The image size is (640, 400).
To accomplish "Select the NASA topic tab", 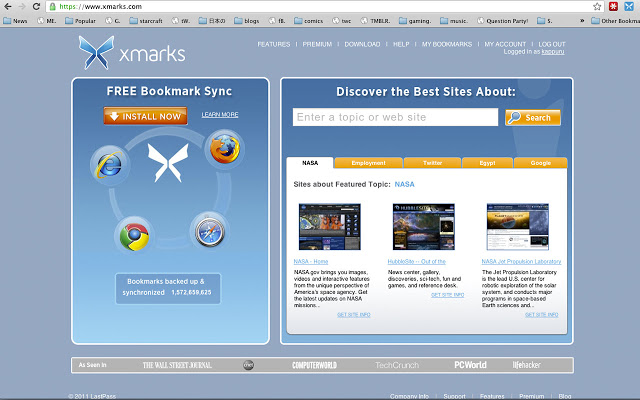I will (x=310, y=163).
